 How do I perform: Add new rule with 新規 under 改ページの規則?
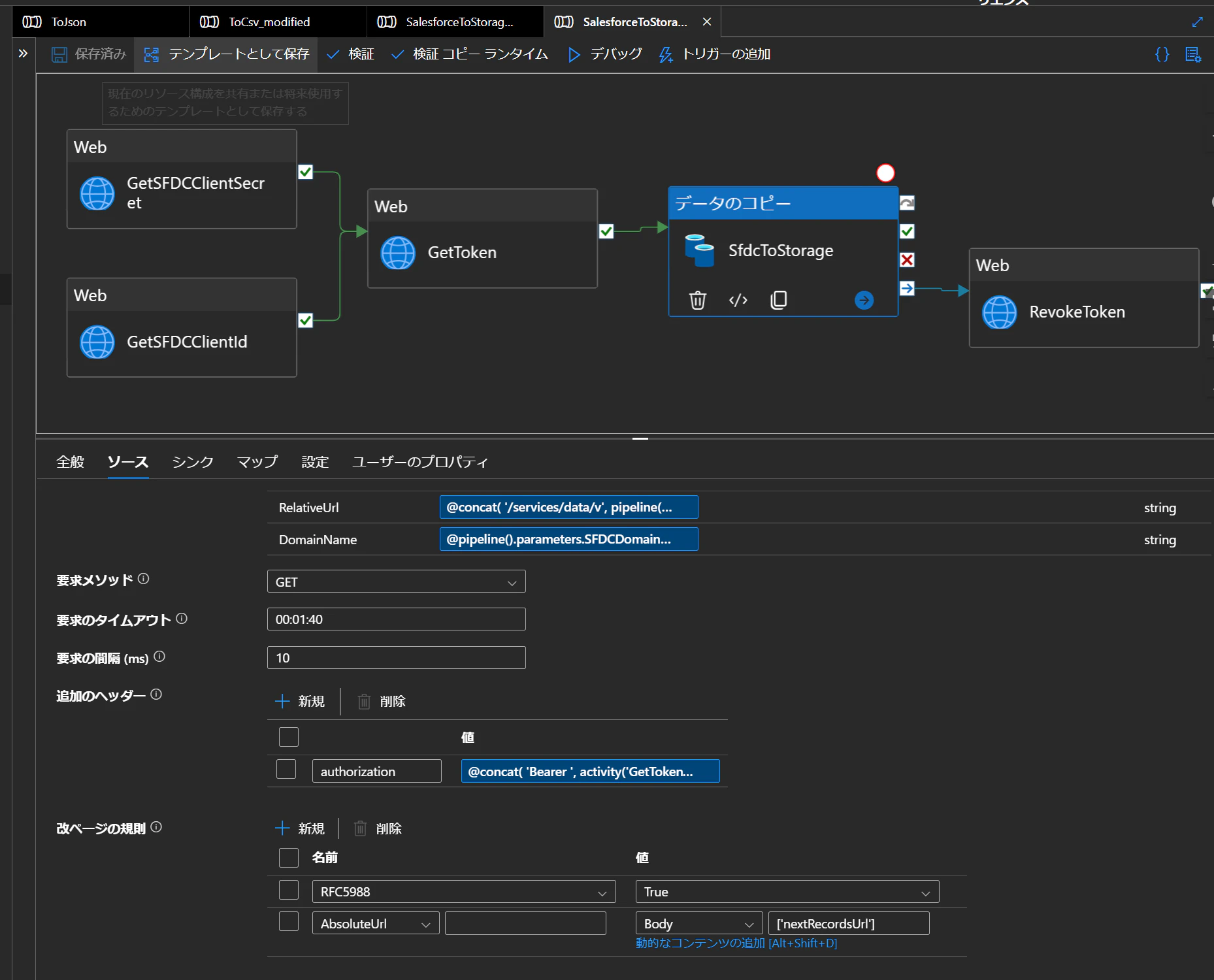pyautogui.click(x=300, y=828)
